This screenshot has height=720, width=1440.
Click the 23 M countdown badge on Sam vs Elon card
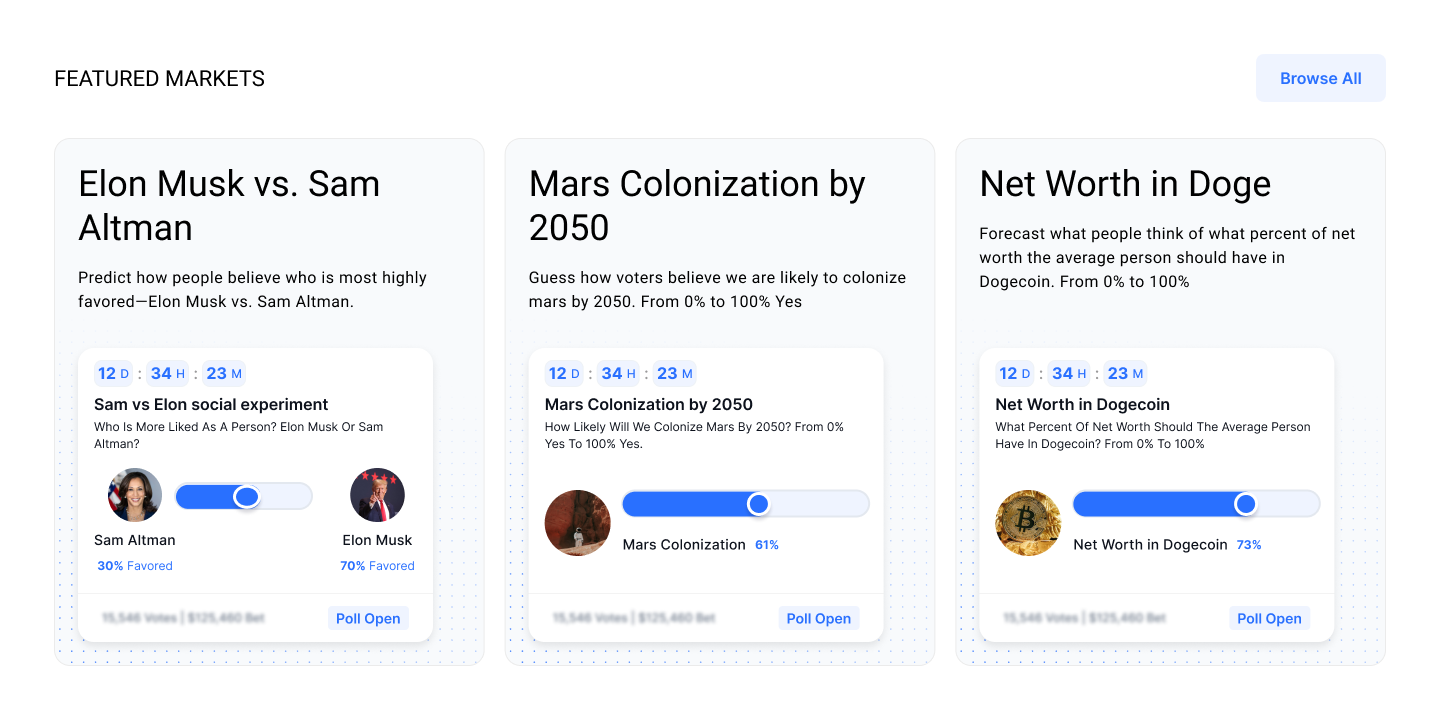coord(224,374)
